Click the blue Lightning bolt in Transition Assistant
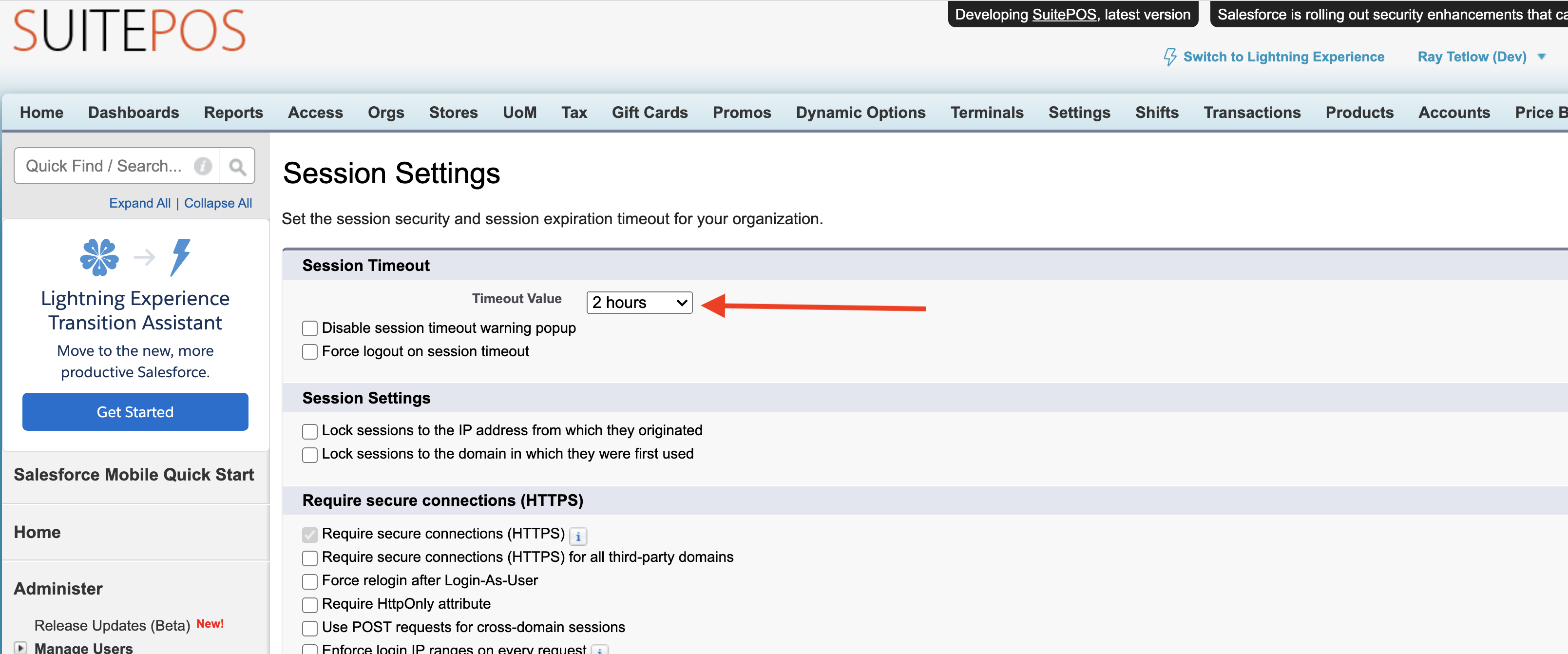The width and height of the screenshot is (1568, 654). (180, 257)
